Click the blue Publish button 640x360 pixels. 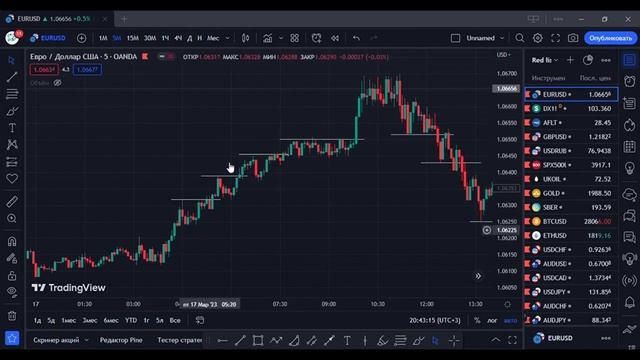point(610,38)
